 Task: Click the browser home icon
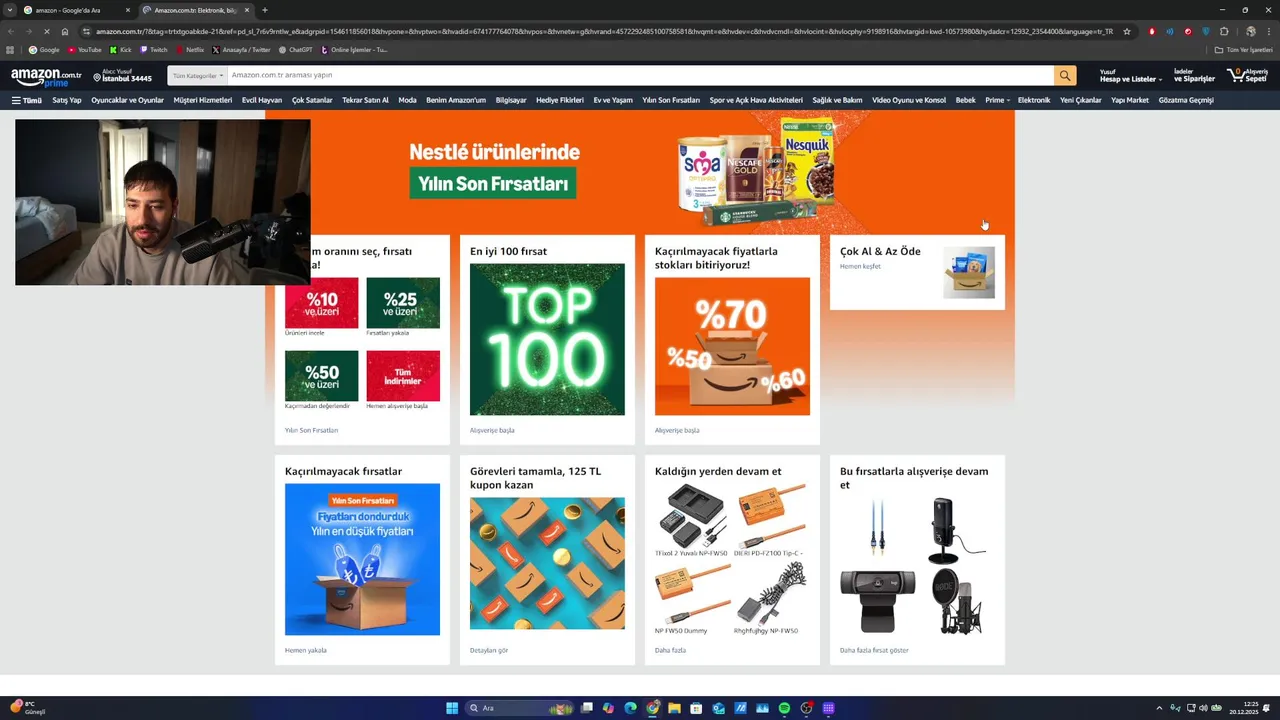[65, 31]
